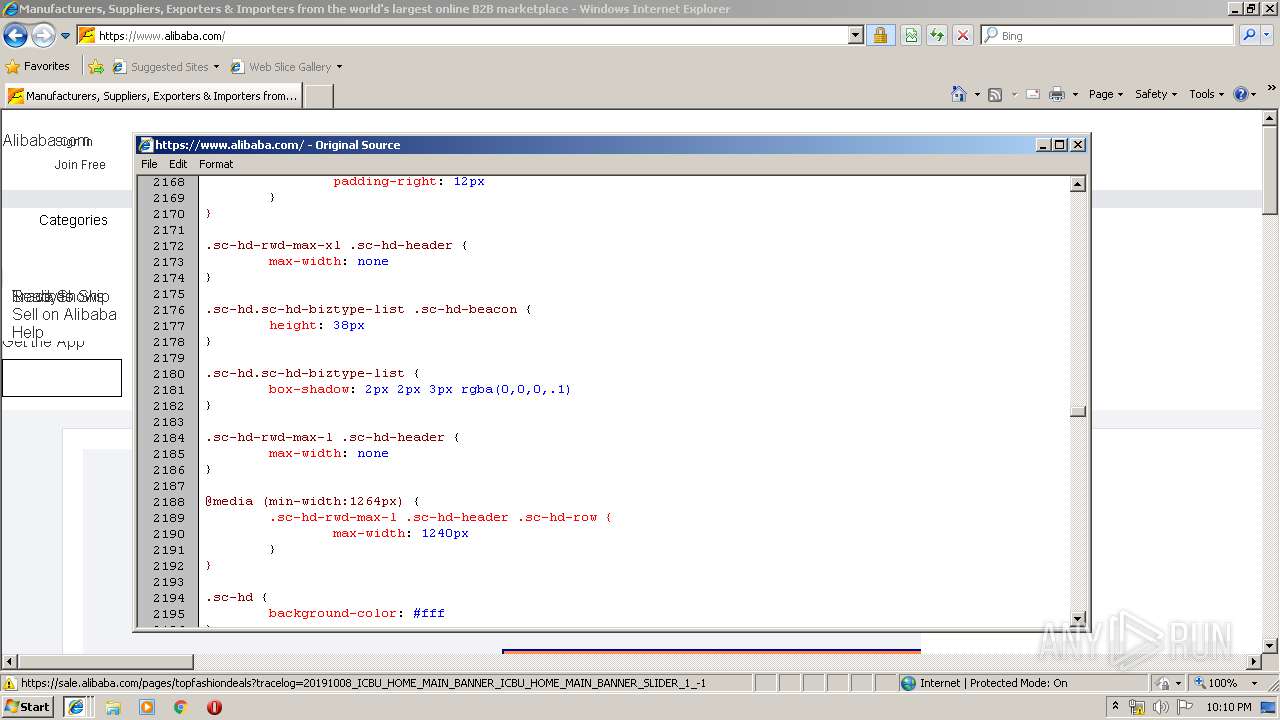Image resolution: width=1280 pixels, height=720 pixels.
Task: Click the Read Mail envelope icon
Action: tap(1033, 94)
